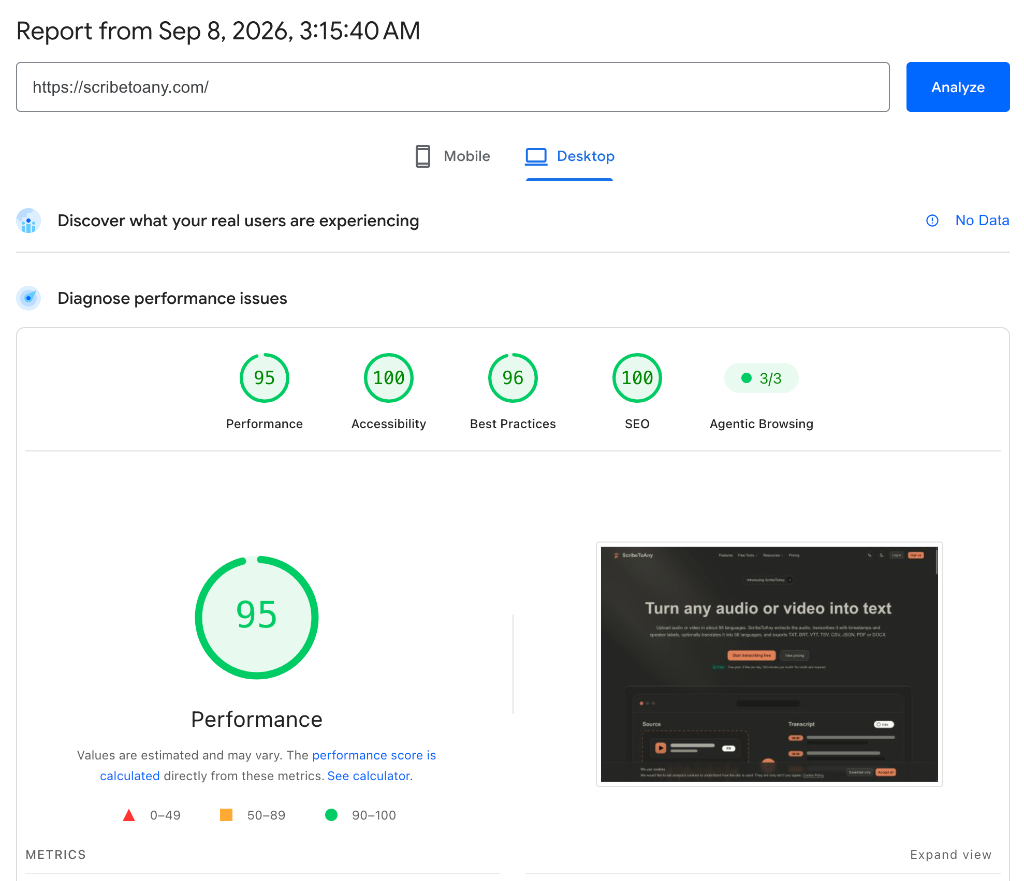Click the Analyze button
This screenshot has width=1024, height=881.
957,87
